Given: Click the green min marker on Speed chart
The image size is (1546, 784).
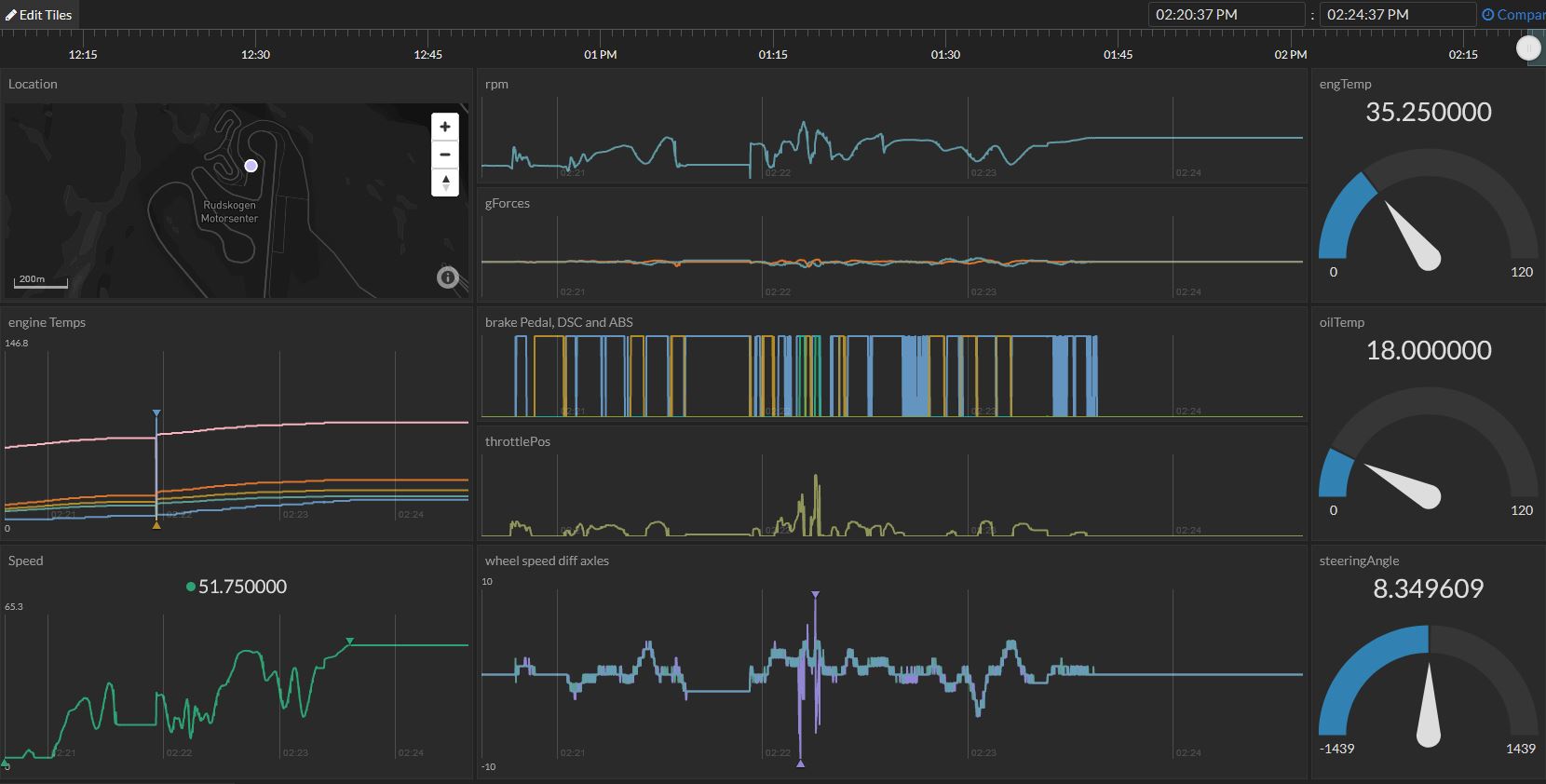Looking at the screenshot, I should [x=6, y=764].
